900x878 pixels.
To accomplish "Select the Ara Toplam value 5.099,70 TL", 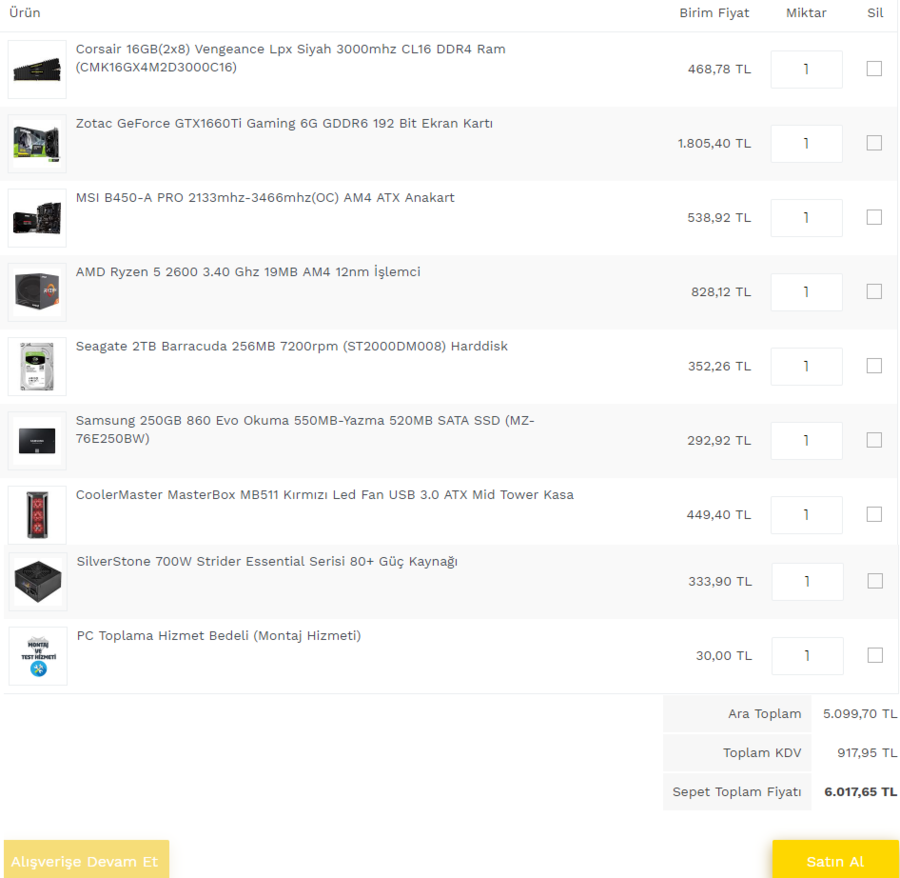I will pyautogui.click(x=860, y=714).
